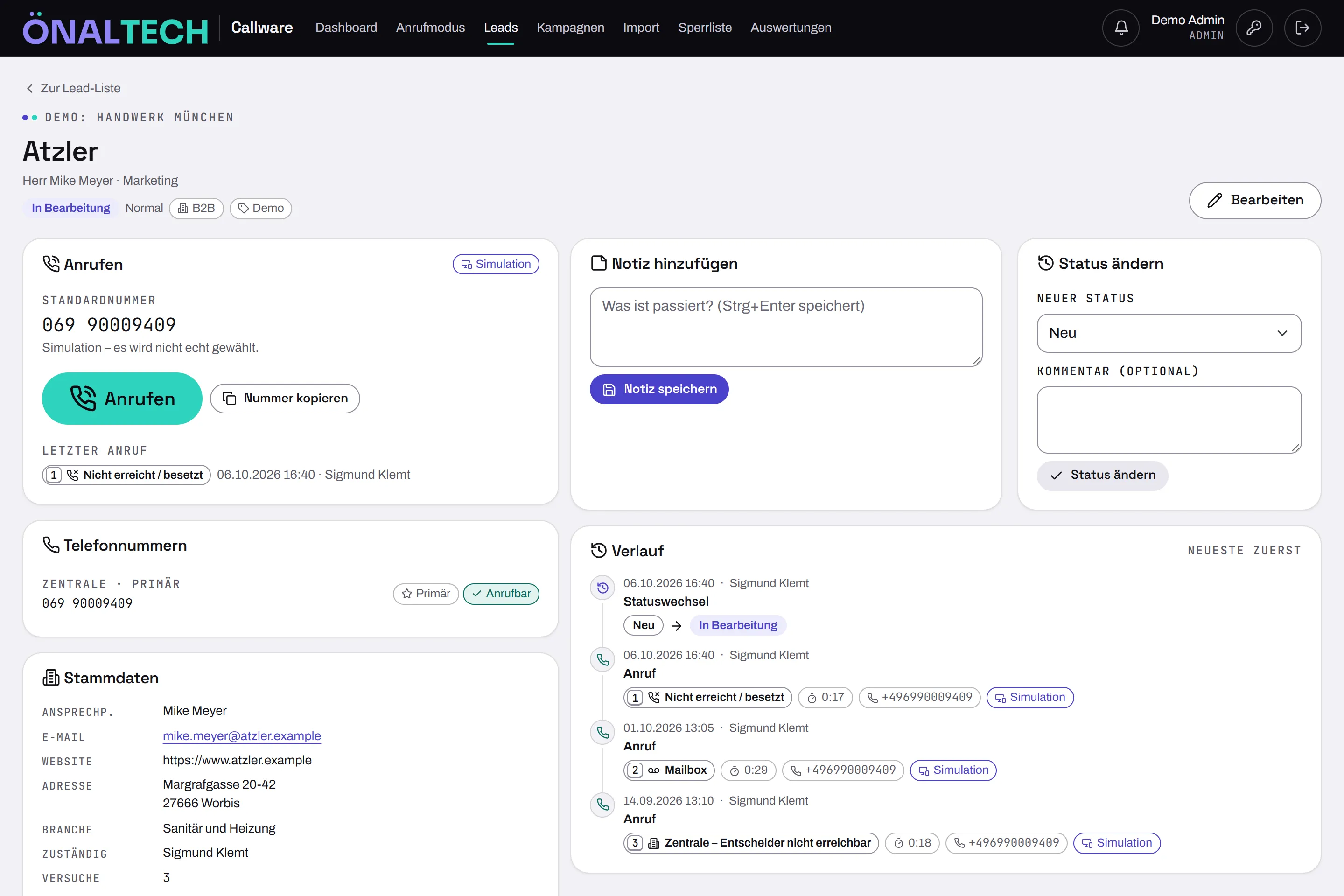Click the logout icon in header
This screenshot has height=896, width=1344.
(x=1302, y=28)
